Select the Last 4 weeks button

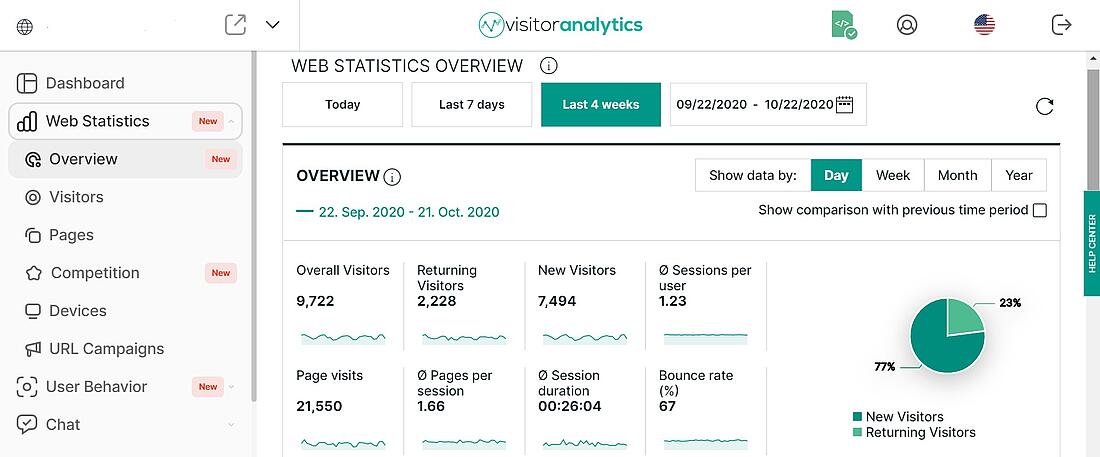[x=601, y=105]
